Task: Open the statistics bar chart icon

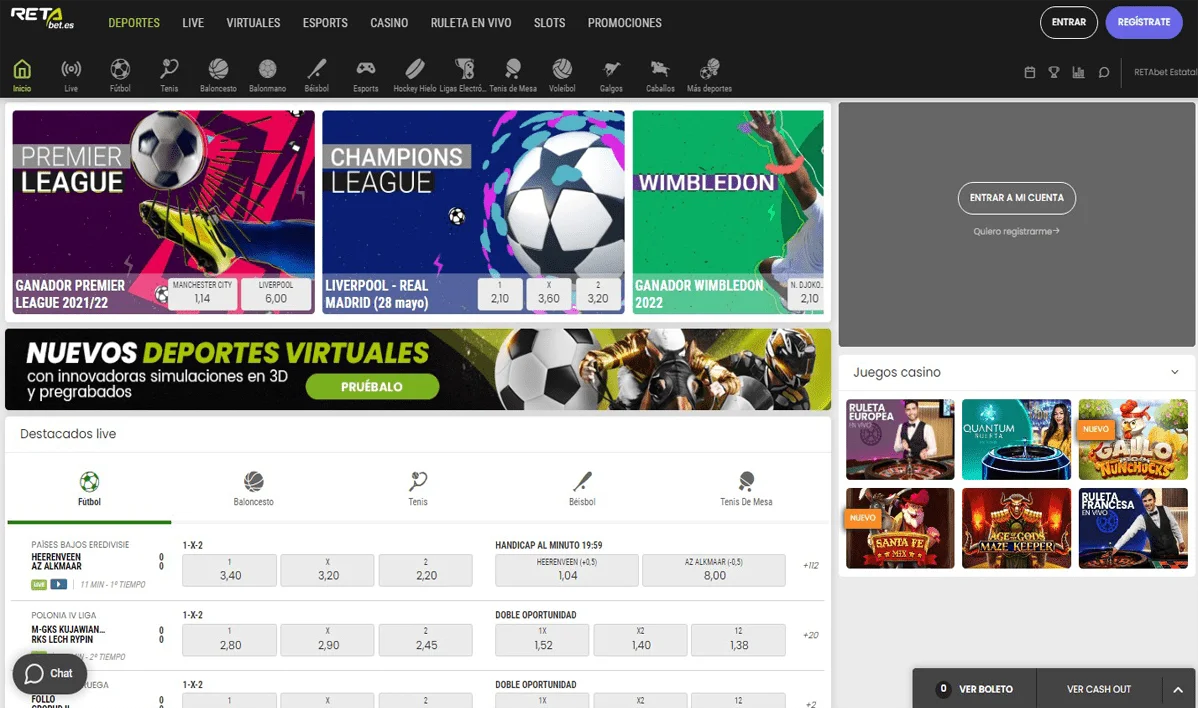Action: coord(1078,73)
